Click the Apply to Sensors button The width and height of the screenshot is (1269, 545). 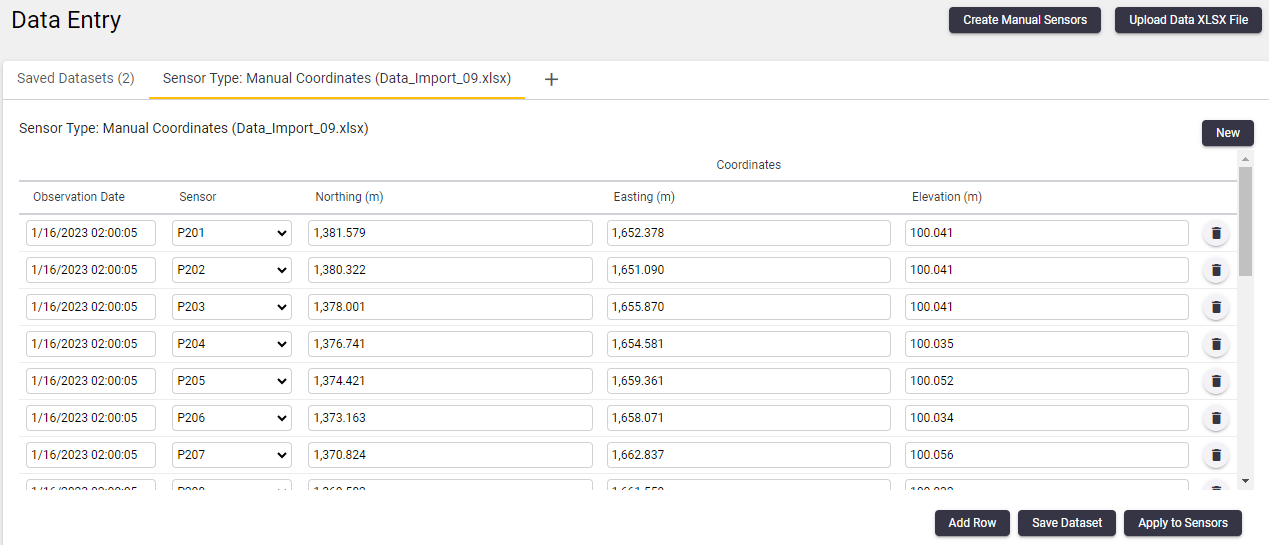click(x=1182, y=523)
